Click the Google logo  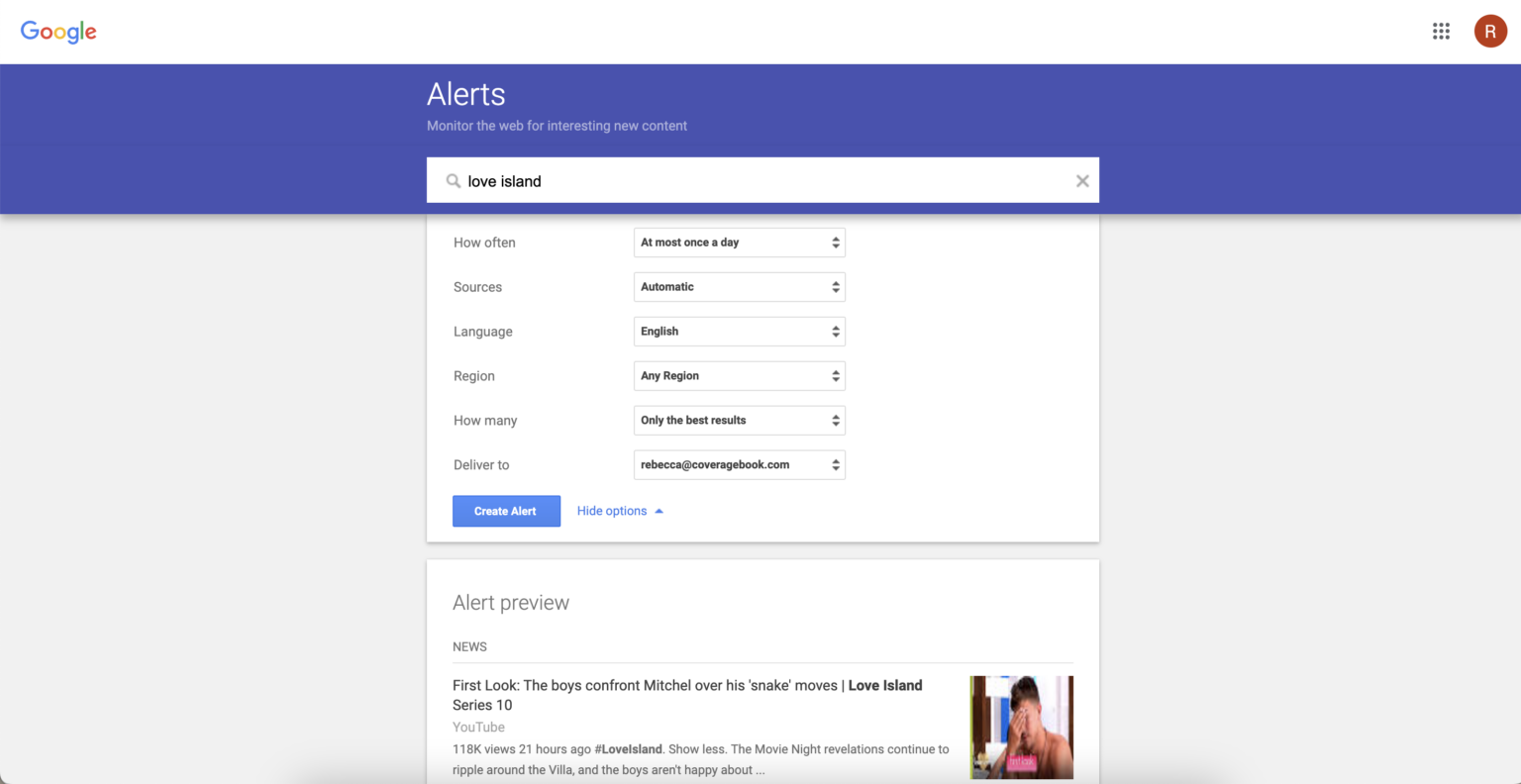coord(58,32)
